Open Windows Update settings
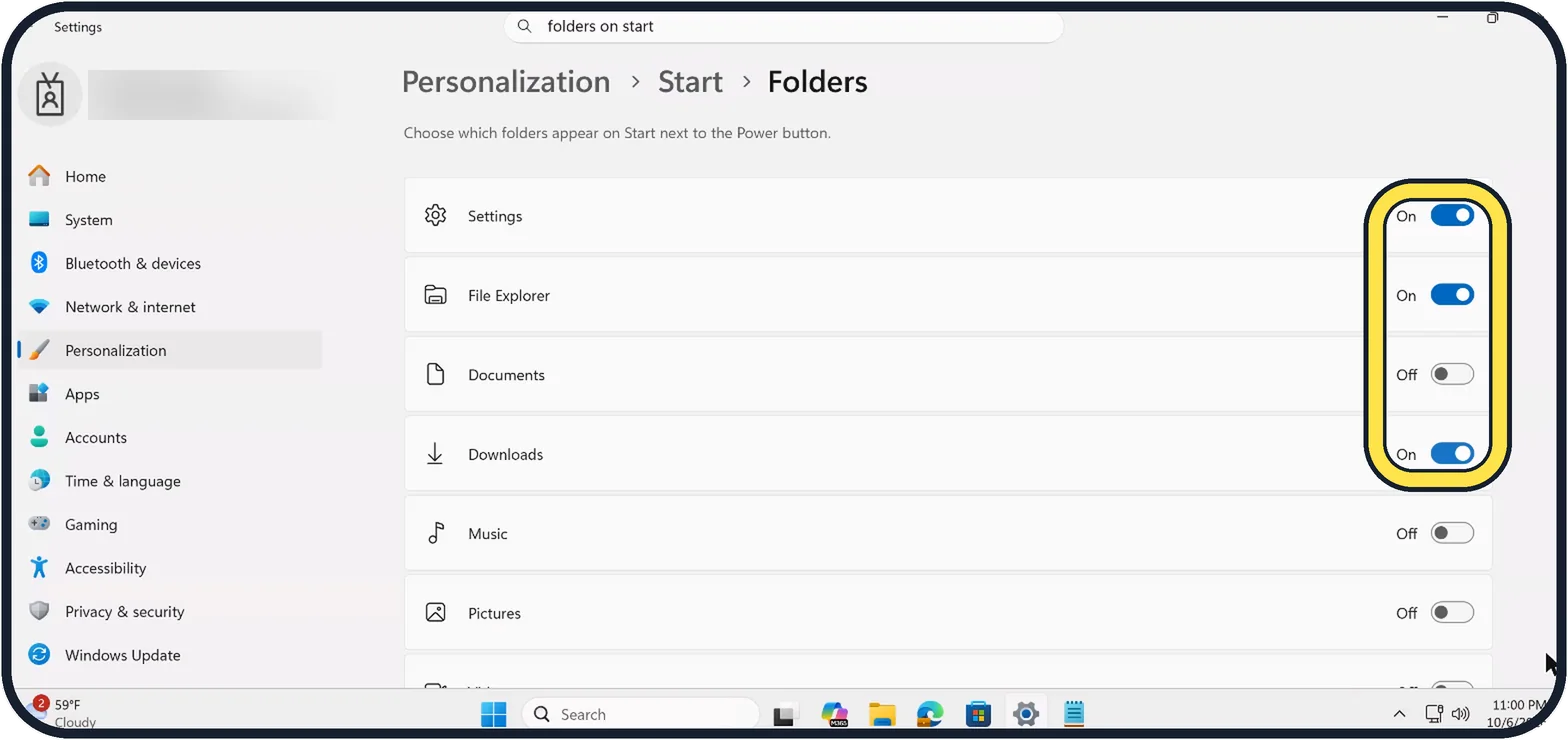Screen dimensions: 1568x740 point(170,655)
